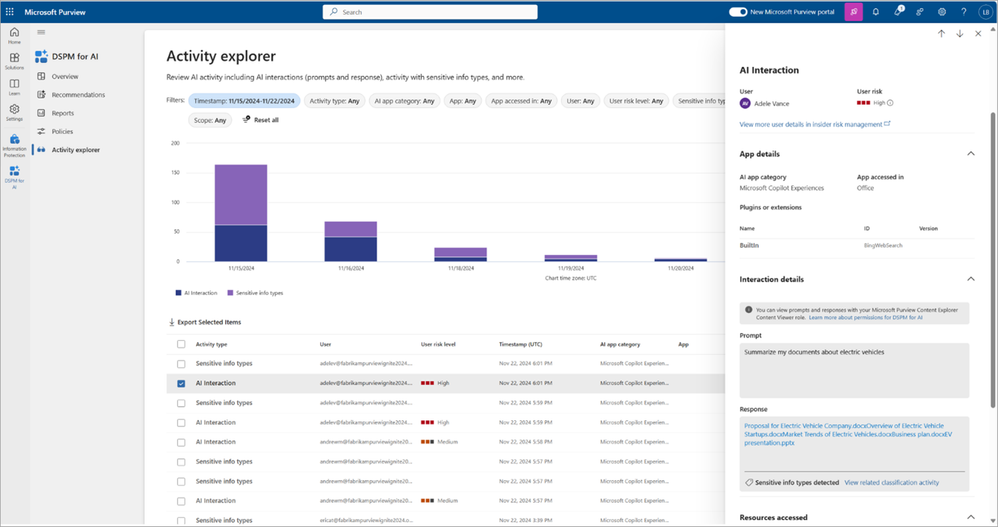Screen dimensions: 998x527
Task: Open Policies in DSPM navigation
Action: coord(62,132)
